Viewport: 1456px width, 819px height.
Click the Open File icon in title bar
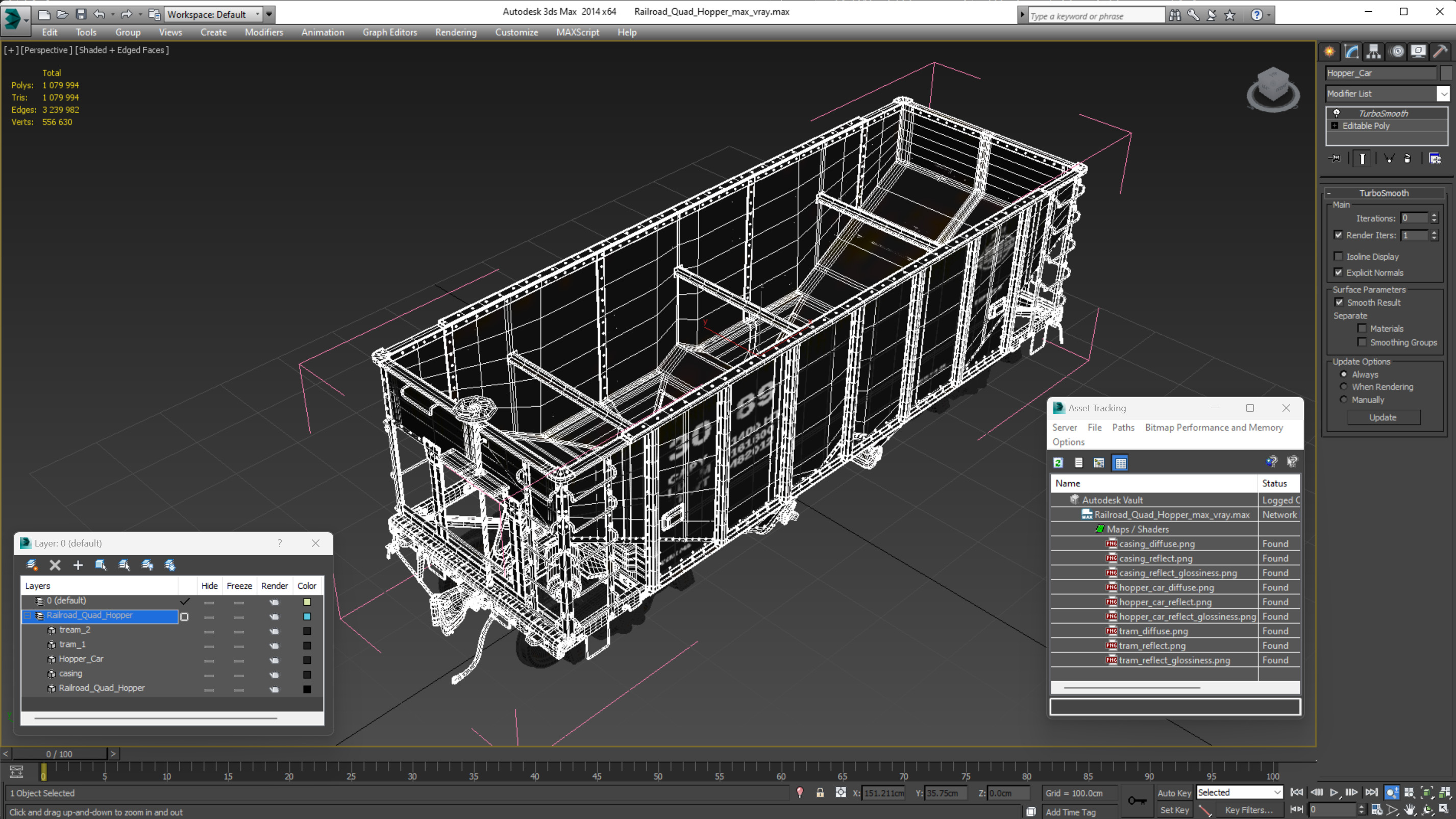coord(62,14)
